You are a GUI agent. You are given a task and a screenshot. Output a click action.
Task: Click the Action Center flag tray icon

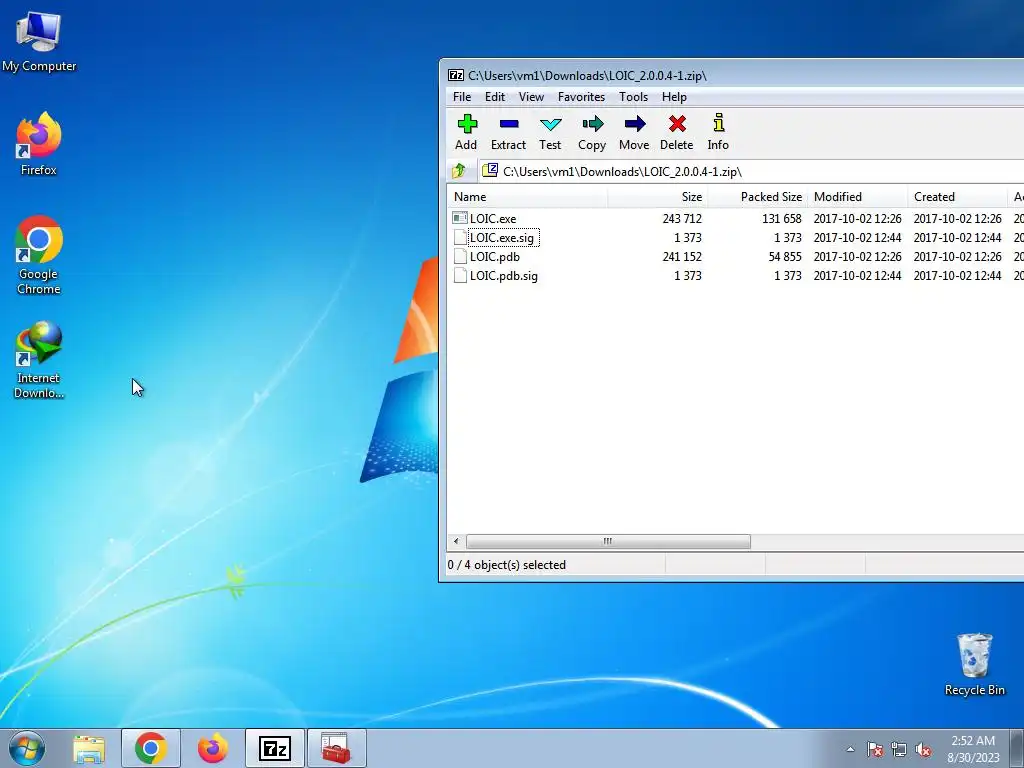(874, 750)
